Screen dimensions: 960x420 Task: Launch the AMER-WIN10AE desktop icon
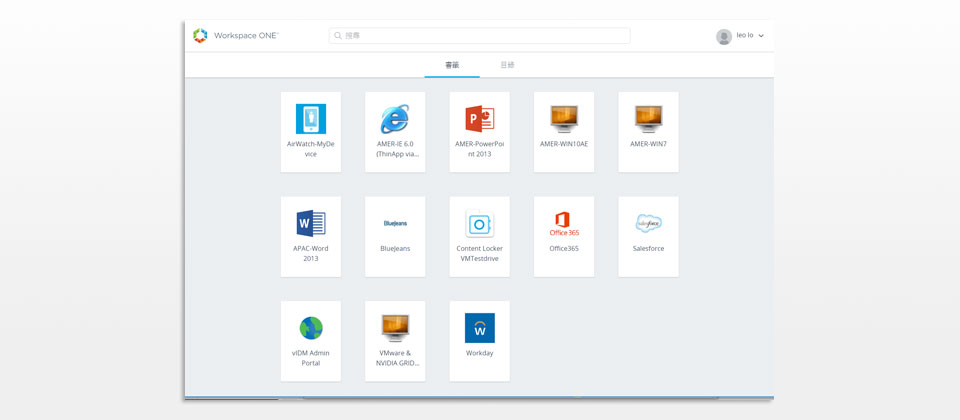coord(564,119)
